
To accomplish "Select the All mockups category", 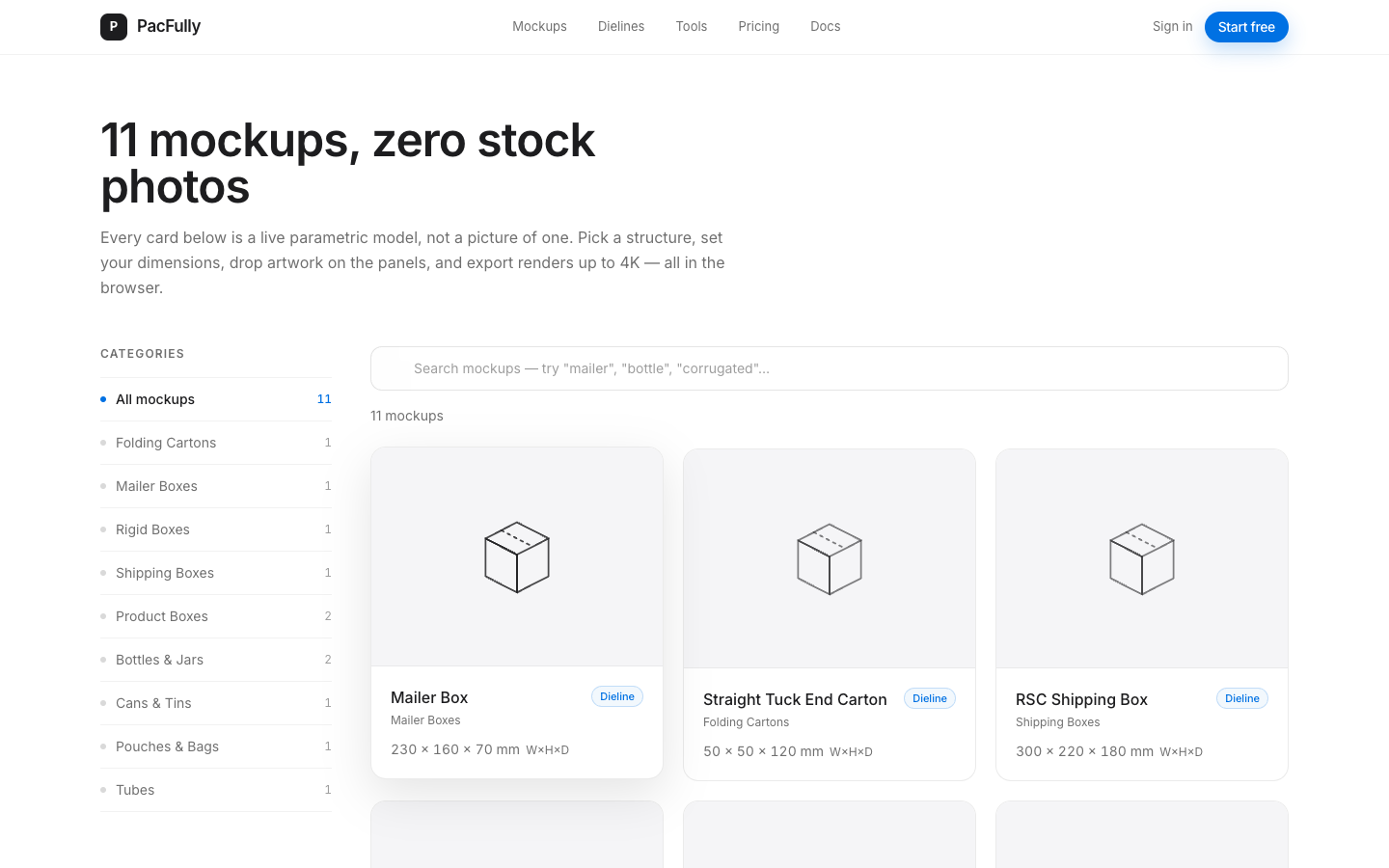I will (216, 399).
